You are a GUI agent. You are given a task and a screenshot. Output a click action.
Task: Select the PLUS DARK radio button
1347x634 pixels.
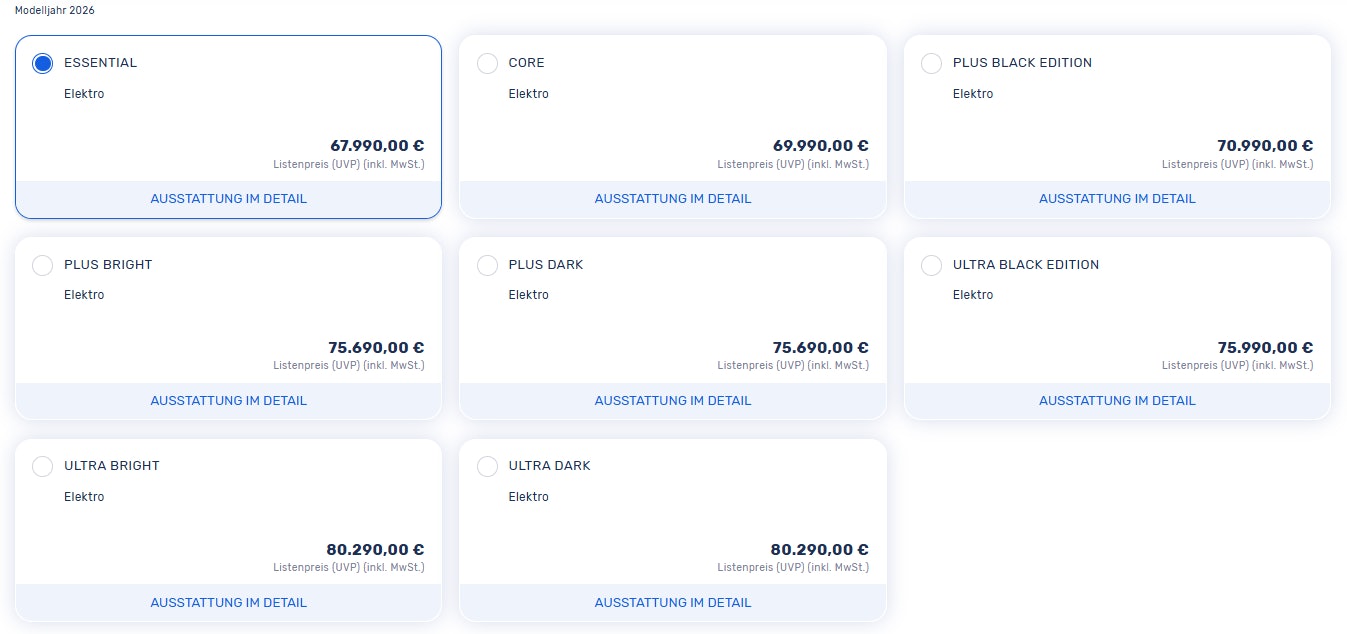(x=487, y=265)
